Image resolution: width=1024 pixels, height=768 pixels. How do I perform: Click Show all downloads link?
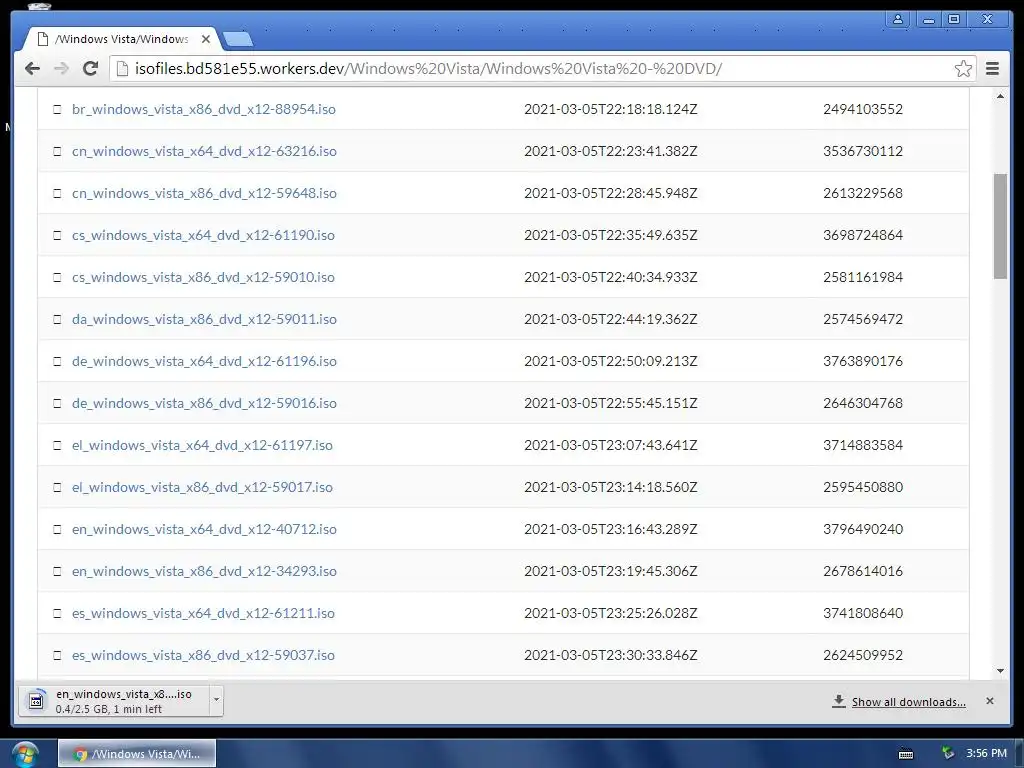pos(908,702)
